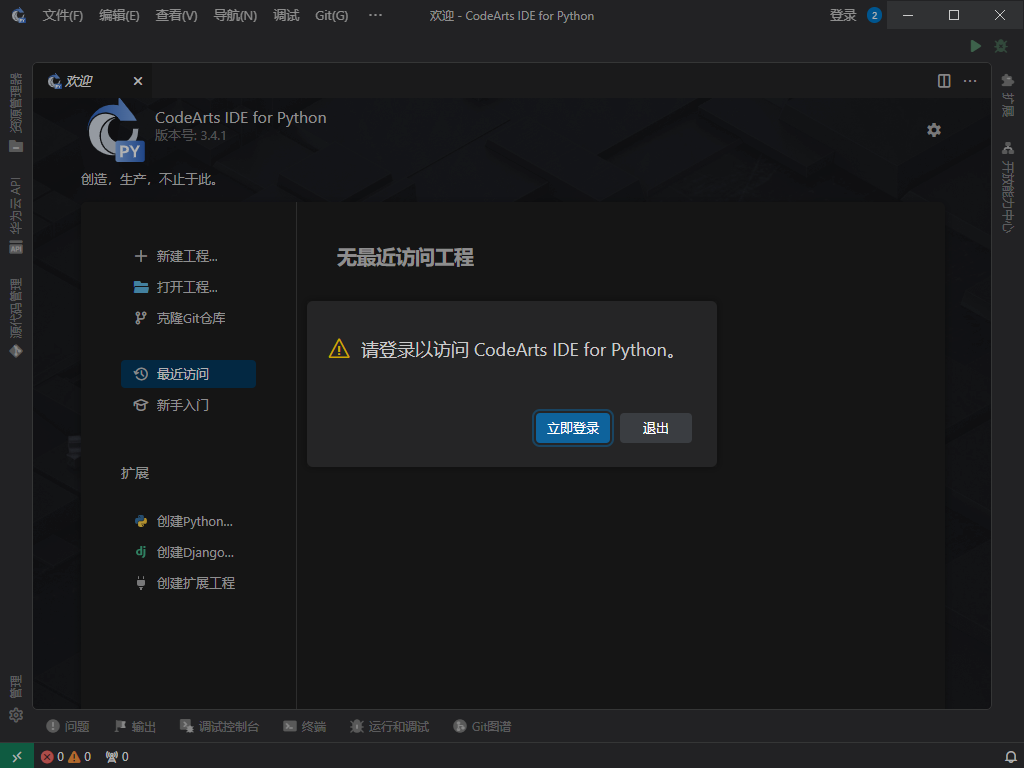The height and width of the screenshot is (768, 1024).
Task: Split the editor with the layout icon
Action: [x=944, y=81]
